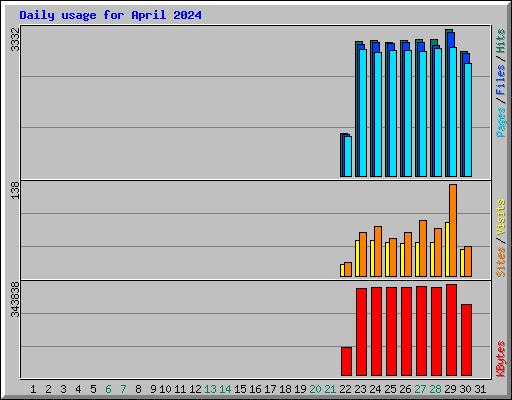Click day 29 on the date axis
The width and height of the screenshot is (512, 400).
[450, 389]
